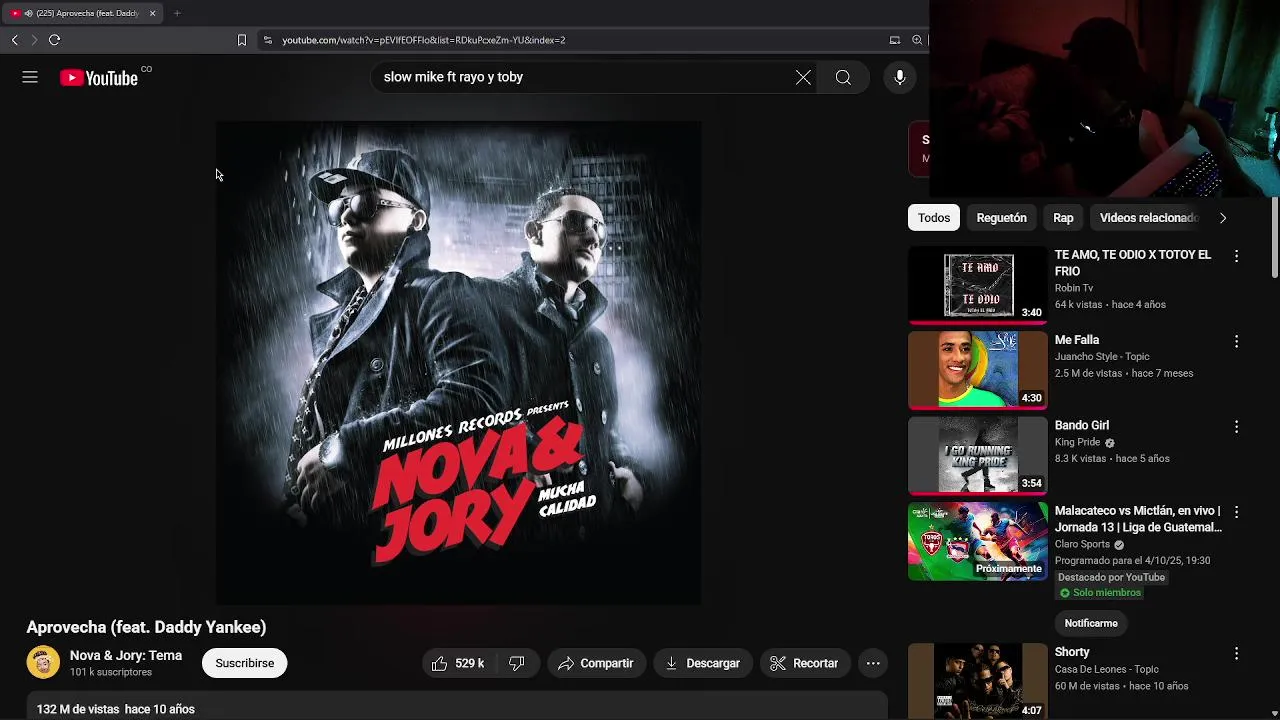Screen dimensions: 1280x720
Task: Open the Bando Girl video thumbnail
Action: 977,456
